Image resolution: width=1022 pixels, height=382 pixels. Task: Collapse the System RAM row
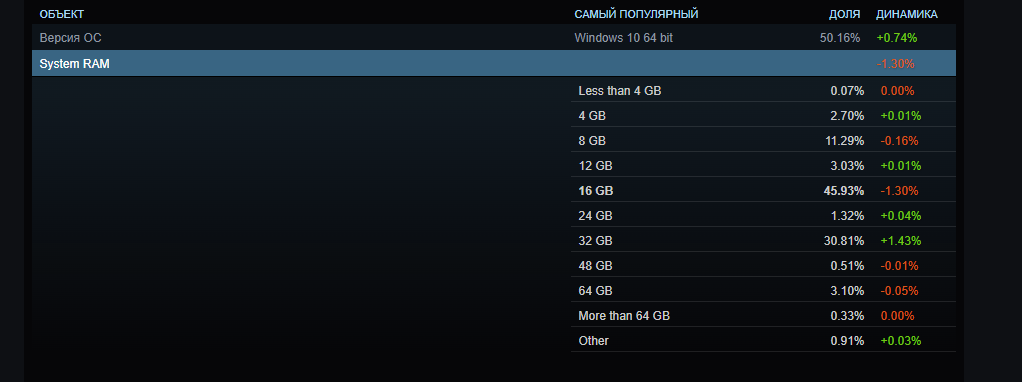(493, 64)
